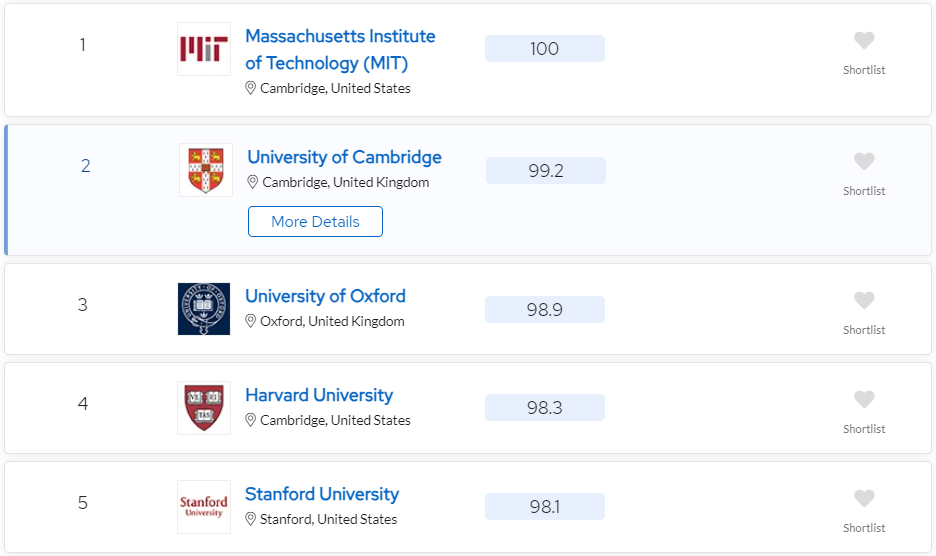
Task: Shortlist Stanford University using its heart icon
Action: 864,498
